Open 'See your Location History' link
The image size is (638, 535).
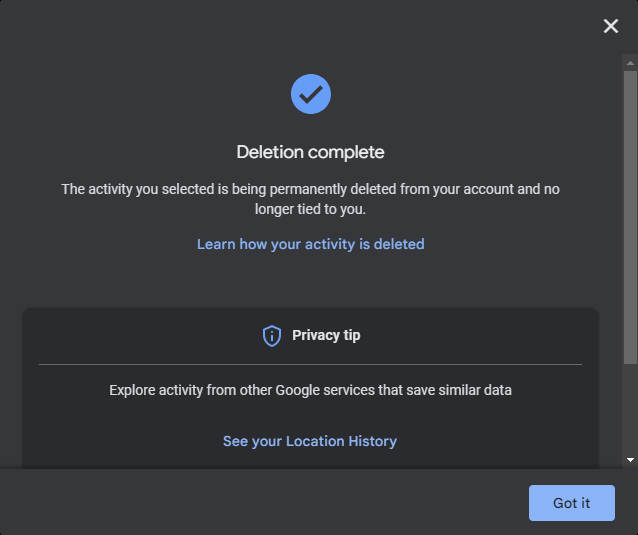pos(310,441)
